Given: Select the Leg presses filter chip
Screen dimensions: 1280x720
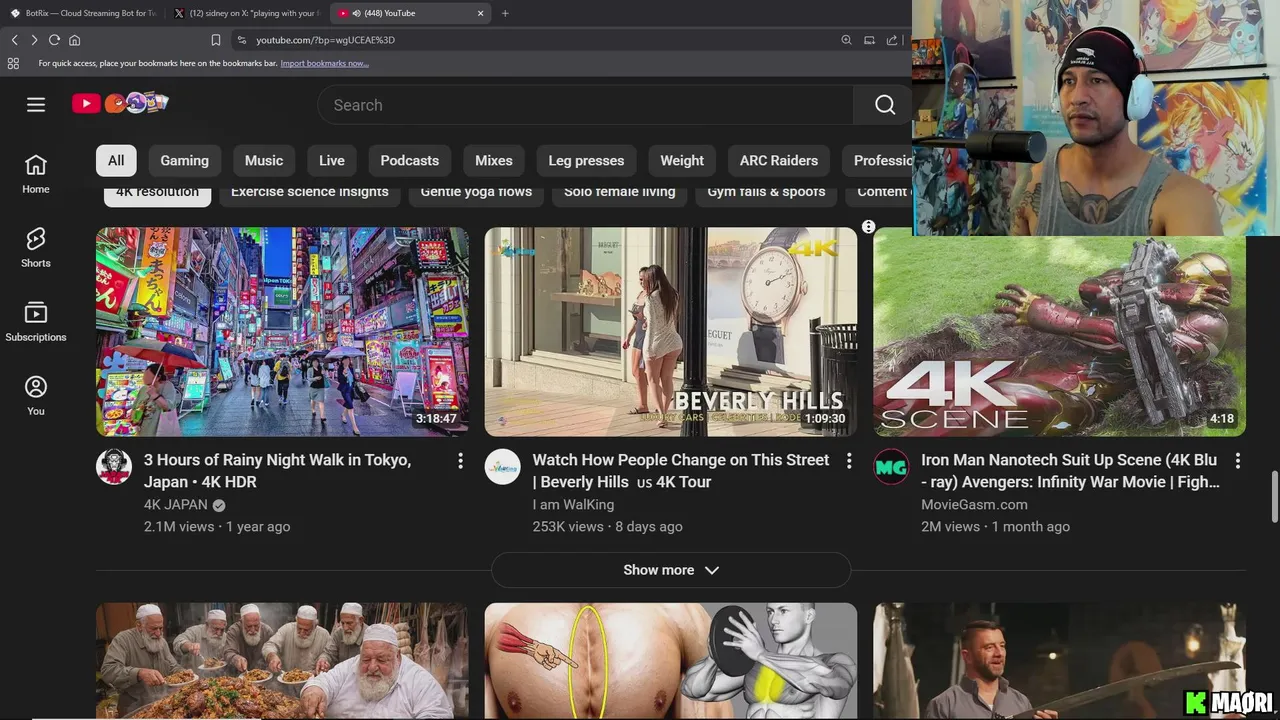Looking at the screenshot, I should tap(586, 160).
